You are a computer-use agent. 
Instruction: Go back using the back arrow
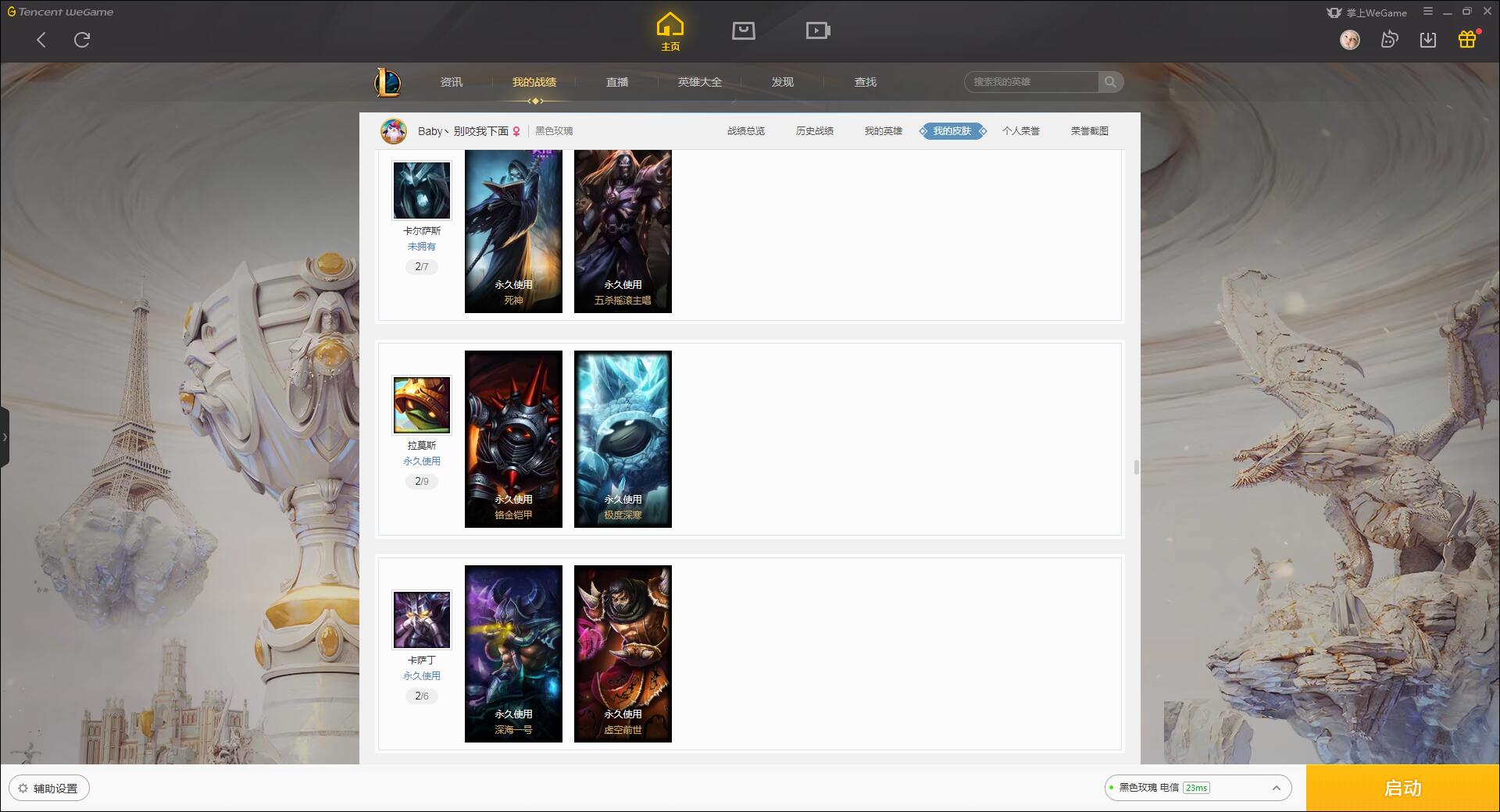(41, 40)
